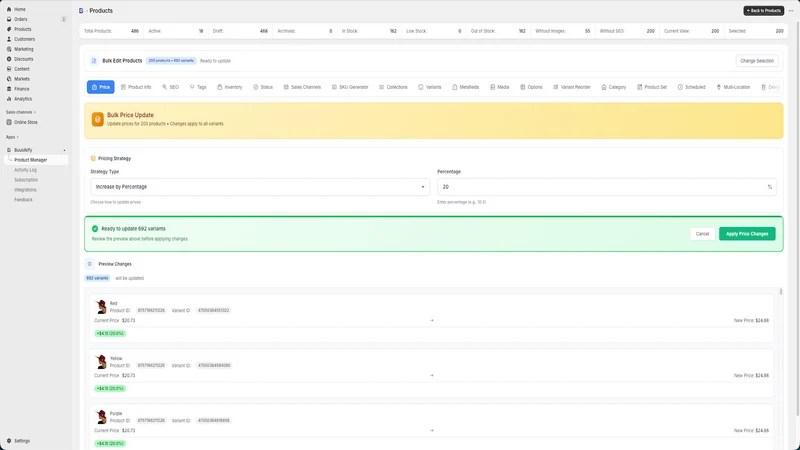Open Analytics section
Screen dimensions: 800x450
tap(22, 99)
